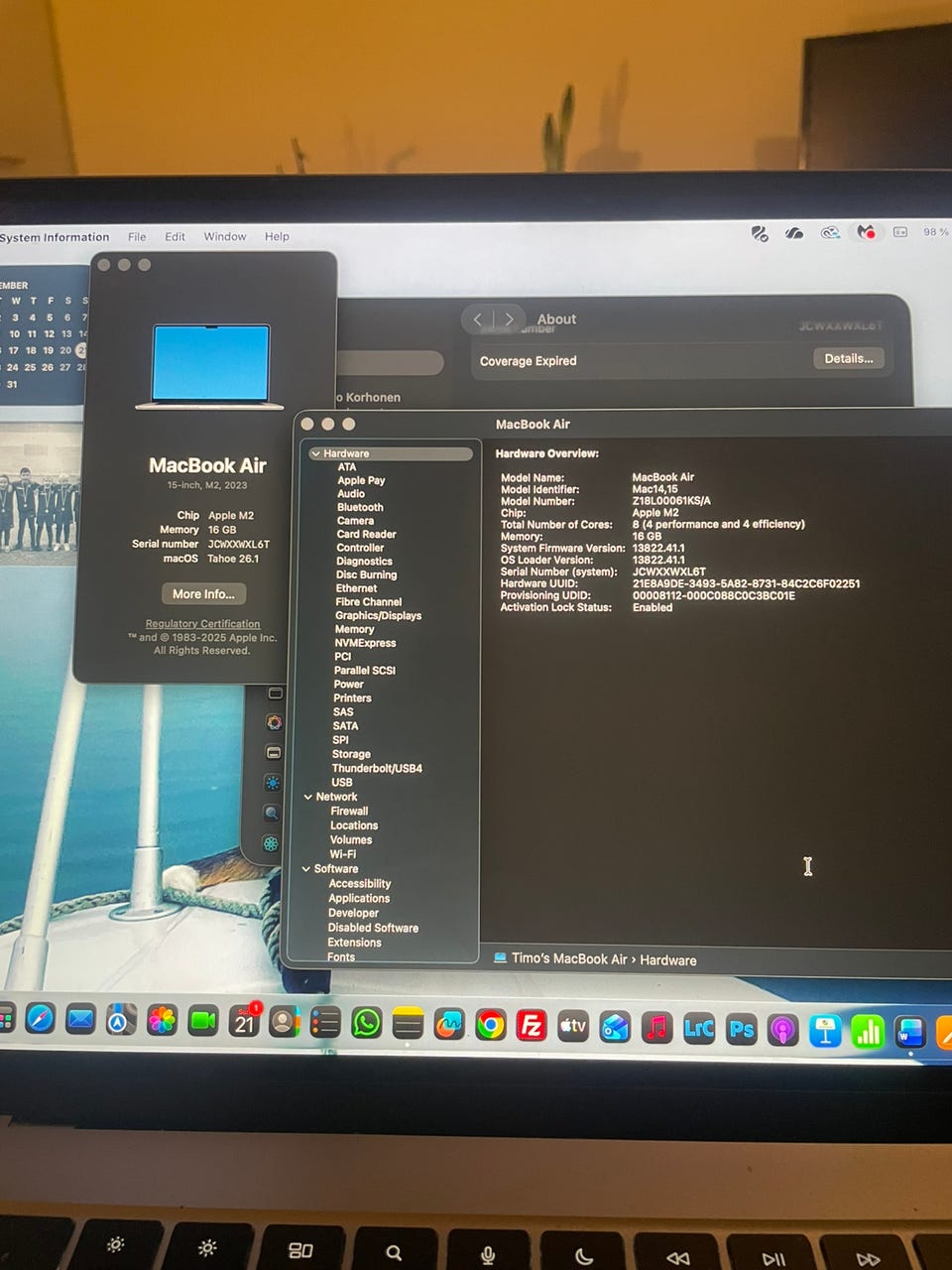This screenshot has width=952, height=1270.
Task: Select Bluetooth in the Hardware list
Action: pos(360,507)
